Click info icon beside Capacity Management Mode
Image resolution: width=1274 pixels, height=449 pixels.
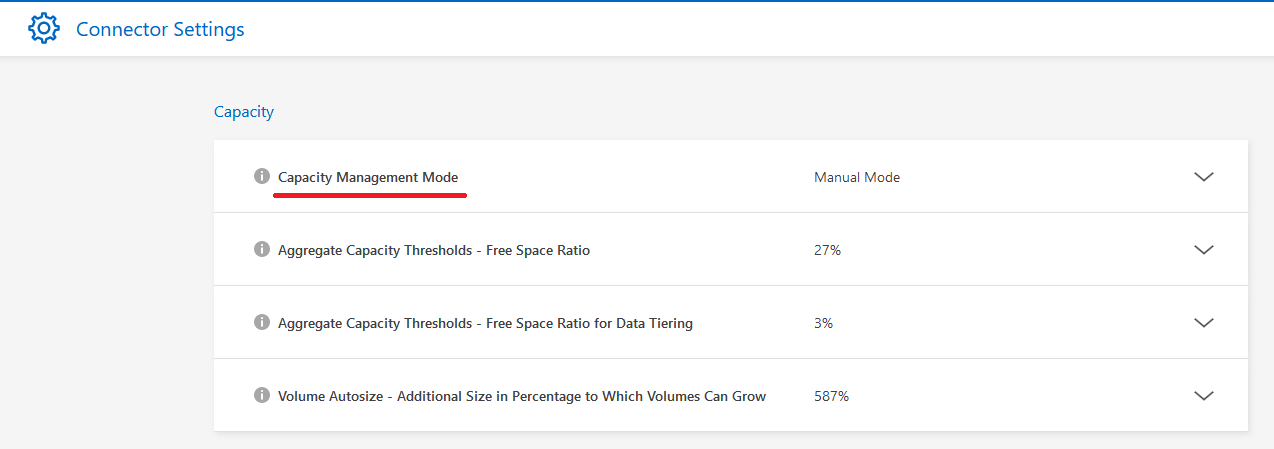262,177
